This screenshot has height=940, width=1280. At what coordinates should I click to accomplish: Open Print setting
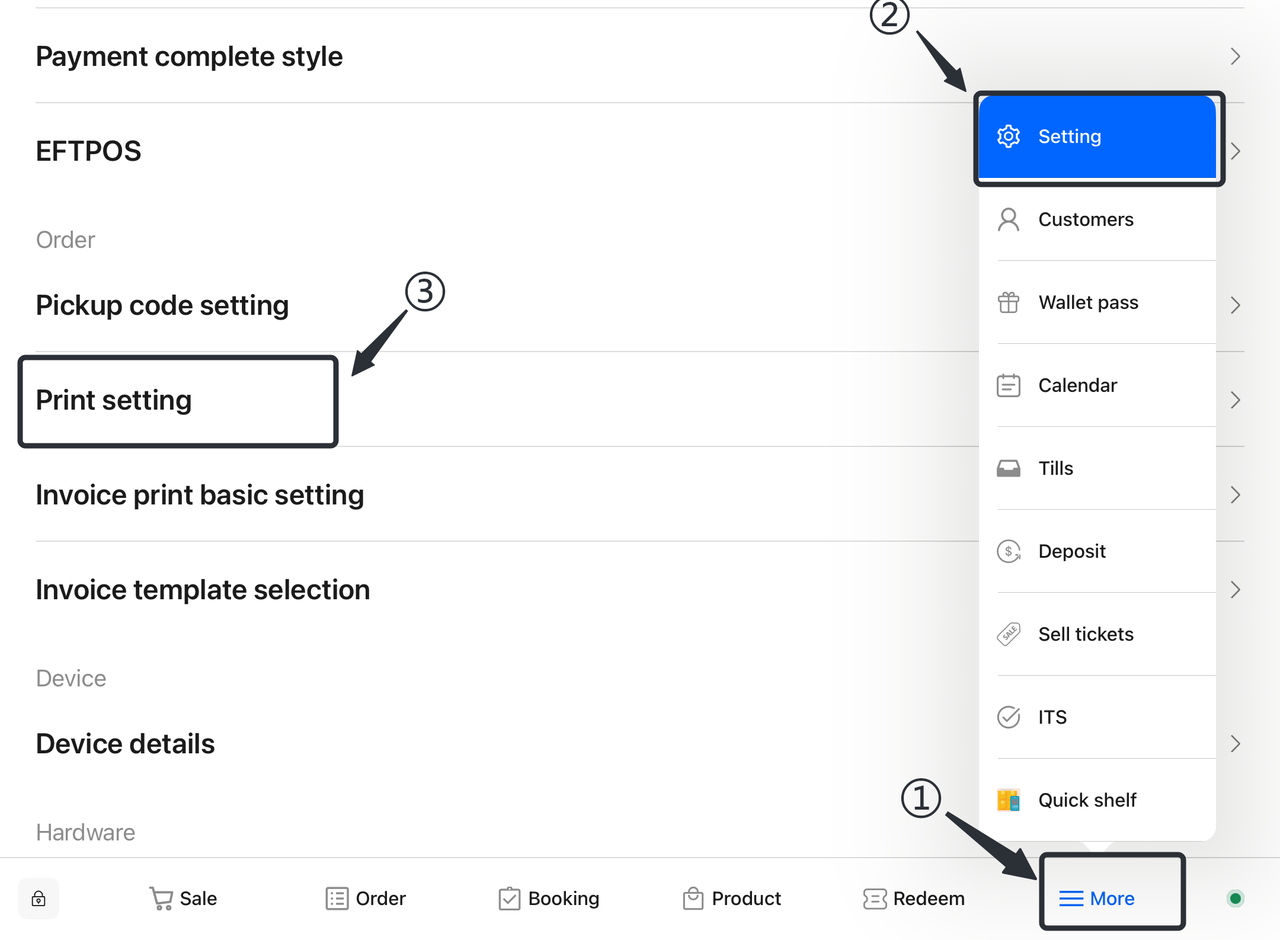[x=114, y=400]
